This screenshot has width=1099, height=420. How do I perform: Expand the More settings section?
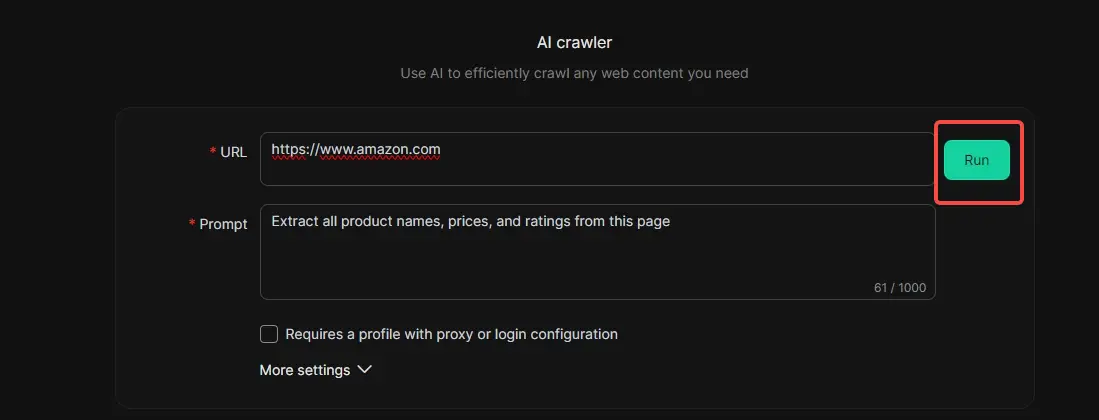[305, 370]
